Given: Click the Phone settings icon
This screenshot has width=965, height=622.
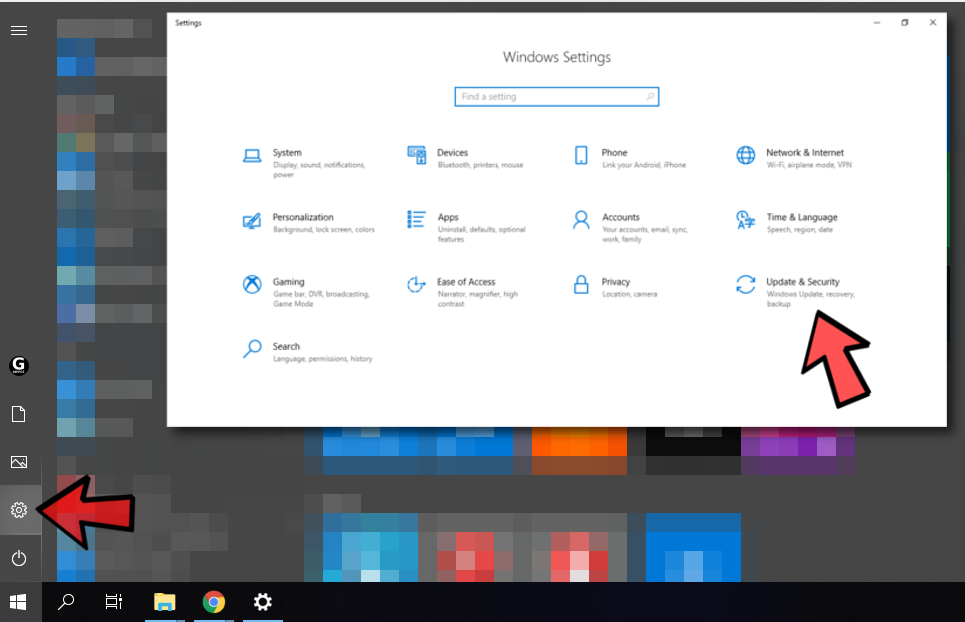Looking at the screenshot, I should pos(581,155).
